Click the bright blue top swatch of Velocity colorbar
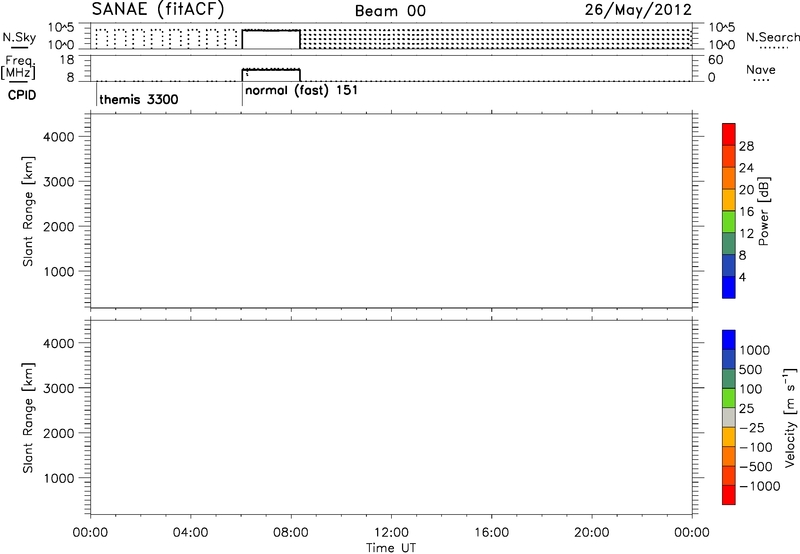Viewport: 800px width, 554px height. pos(729,340)
